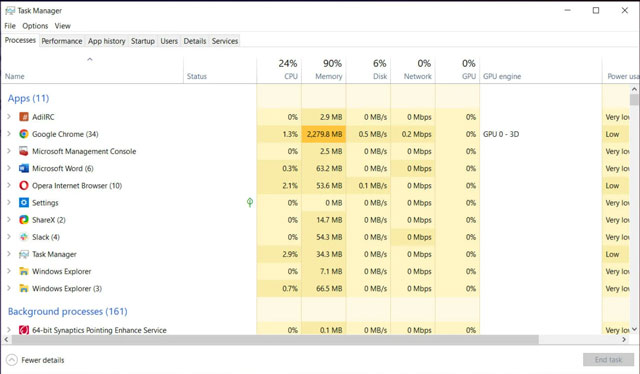Sort by the Network column header
The width and height of the screenshot is (640, 374).
413,69
